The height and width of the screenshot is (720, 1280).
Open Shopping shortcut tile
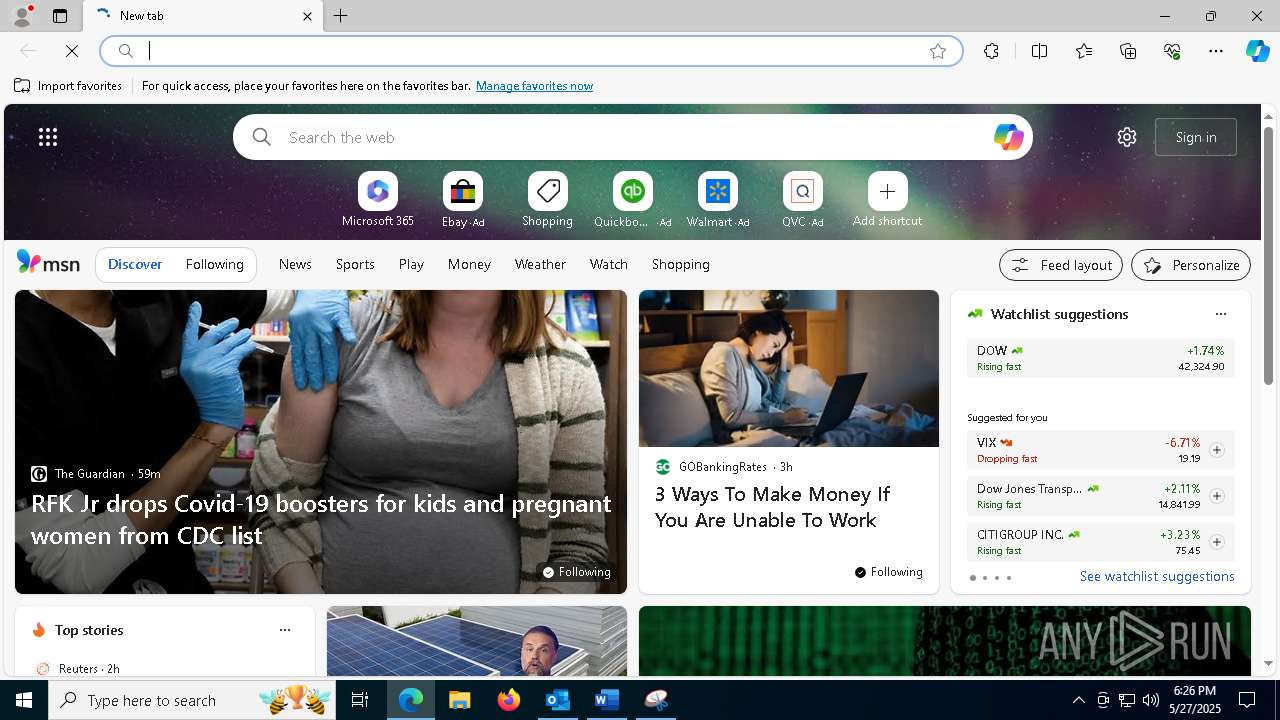click(x=547, y=200)
